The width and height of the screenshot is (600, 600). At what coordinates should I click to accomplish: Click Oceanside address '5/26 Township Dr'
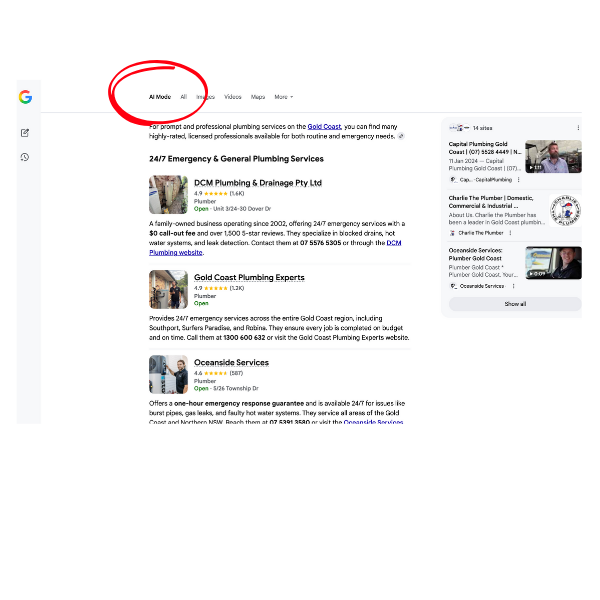point(236,388)
